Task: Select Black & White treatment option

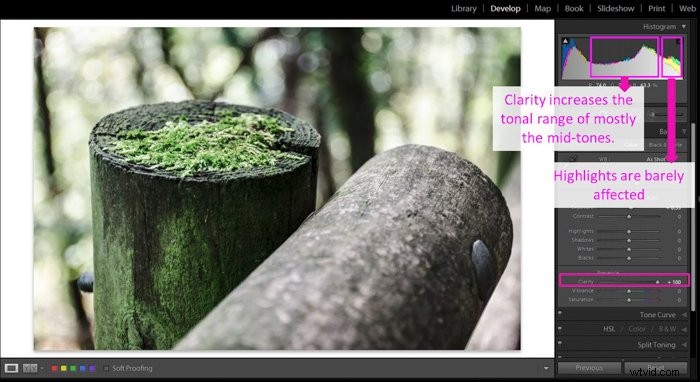Action: 665,145
